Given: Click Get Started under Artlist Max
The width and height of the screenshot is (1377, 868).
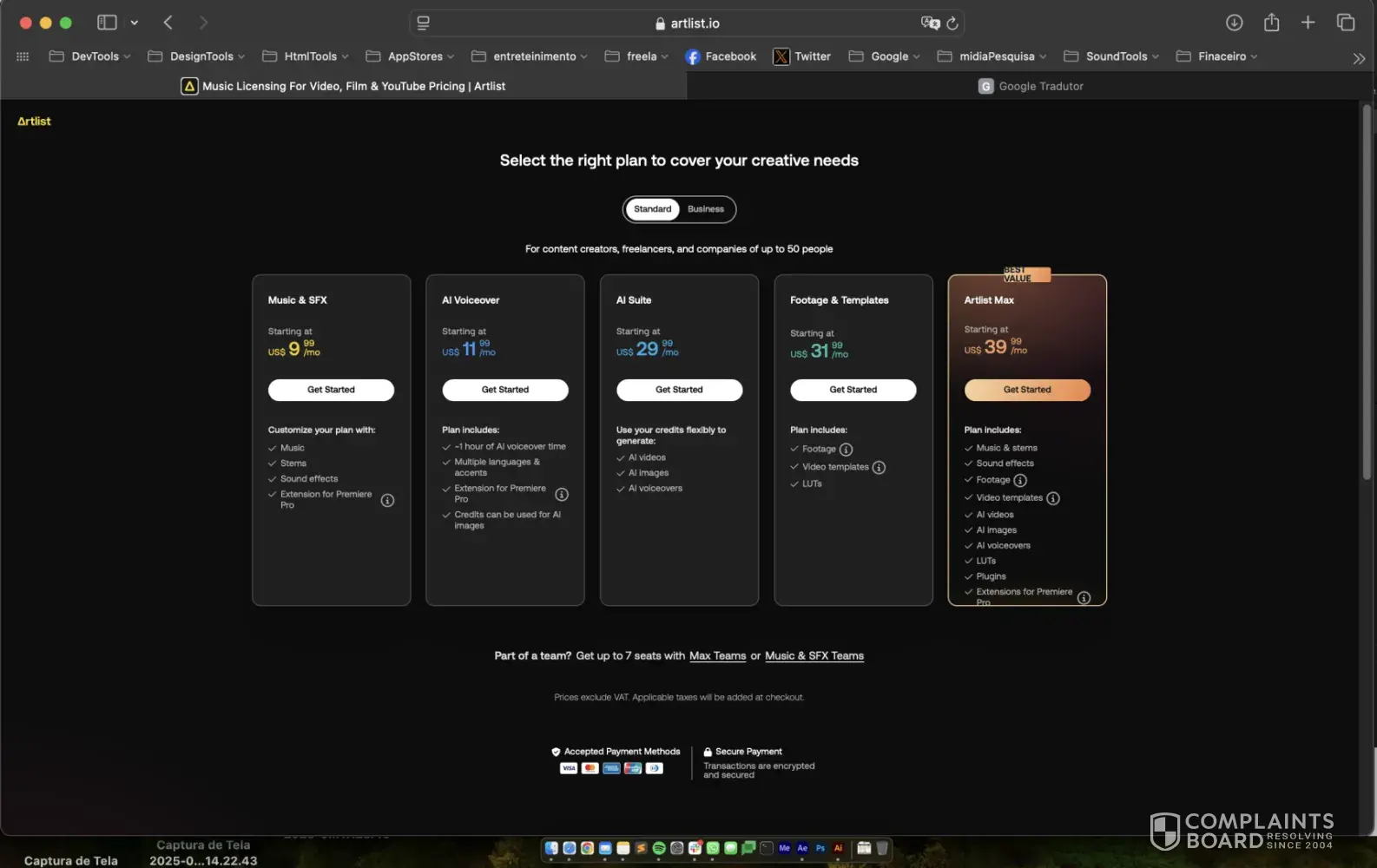Looking at the screenshot, I should pos(1026,390).
